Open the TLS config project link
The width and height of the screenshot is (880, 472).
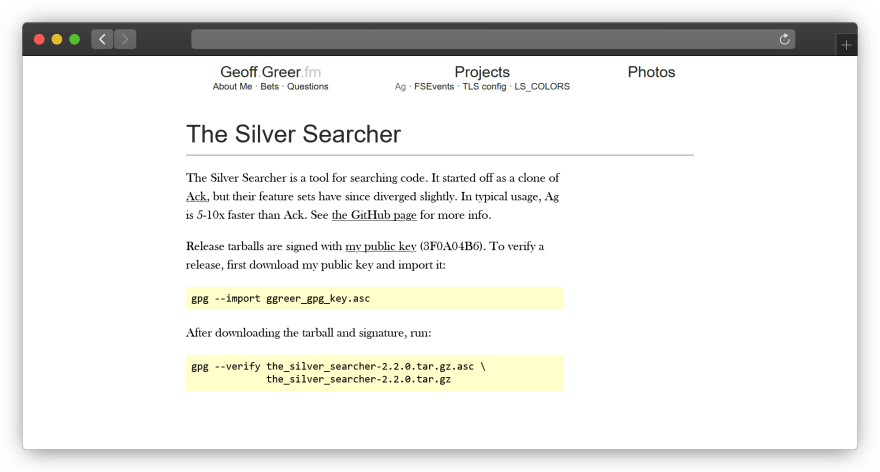coord(484,86)
